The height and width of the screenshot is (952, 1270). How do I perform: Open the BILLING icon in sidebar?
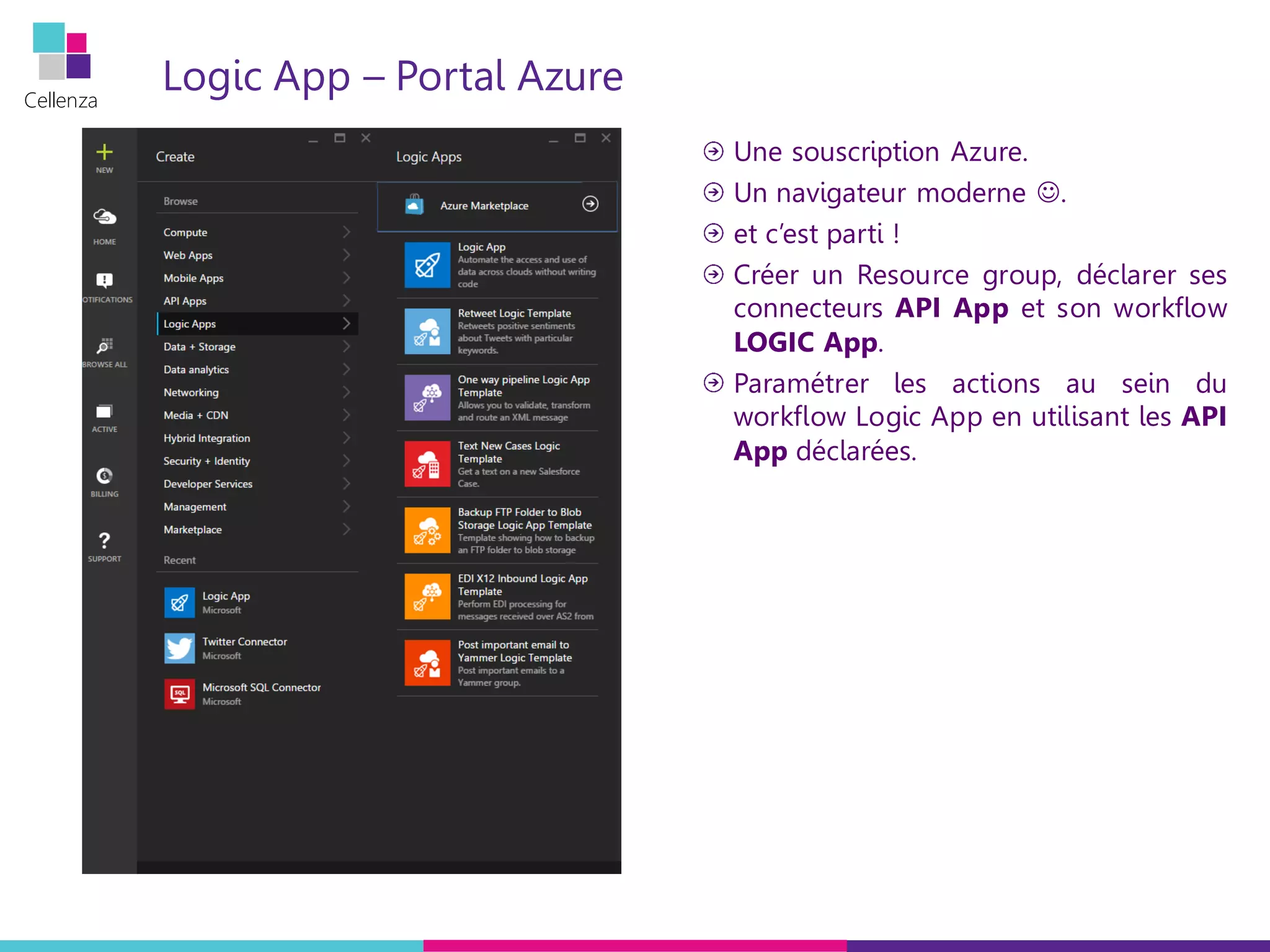click(104, 475)
